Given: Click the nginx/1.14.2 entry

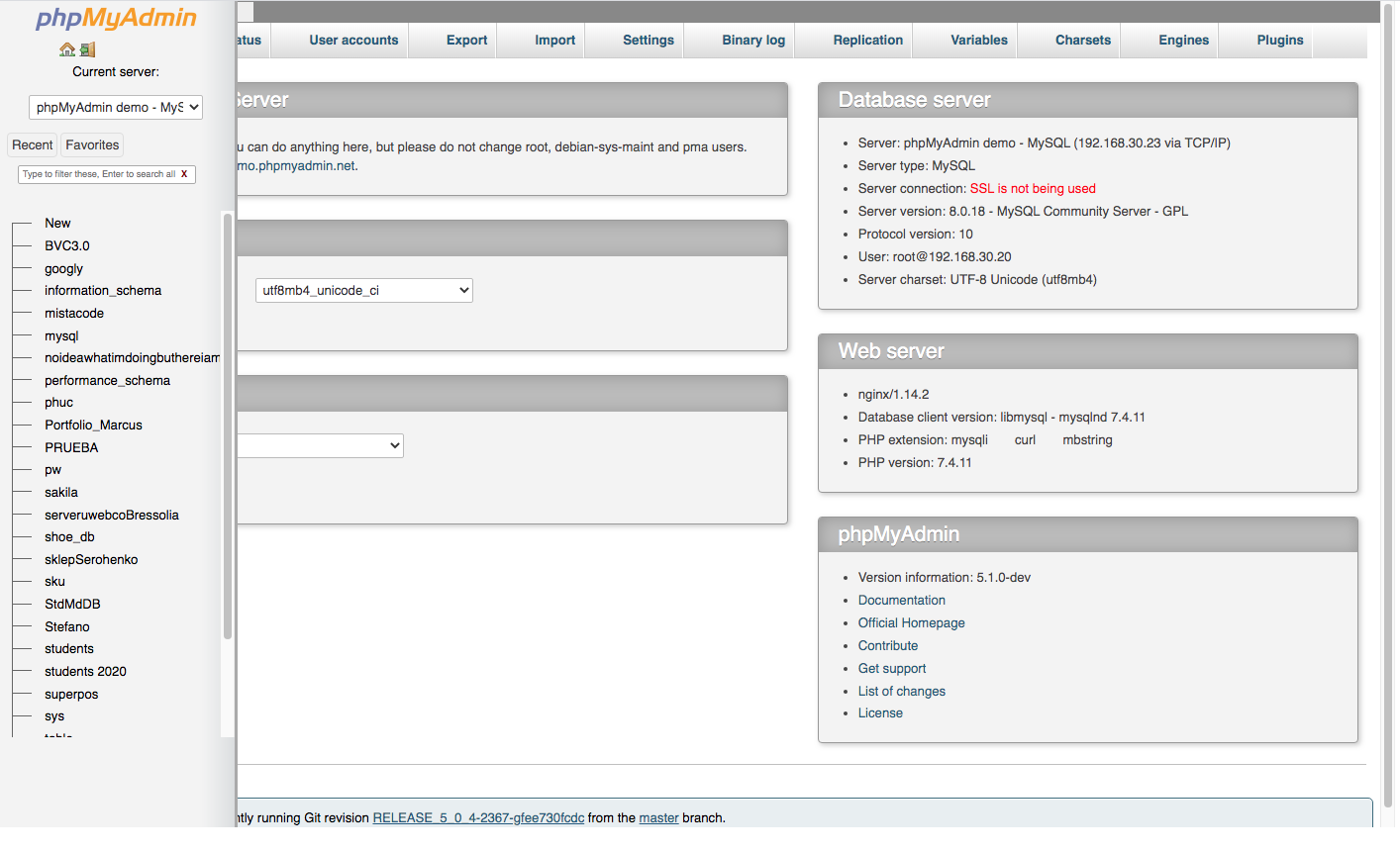Looking at the screenshot, I should [x=893, y=394].
